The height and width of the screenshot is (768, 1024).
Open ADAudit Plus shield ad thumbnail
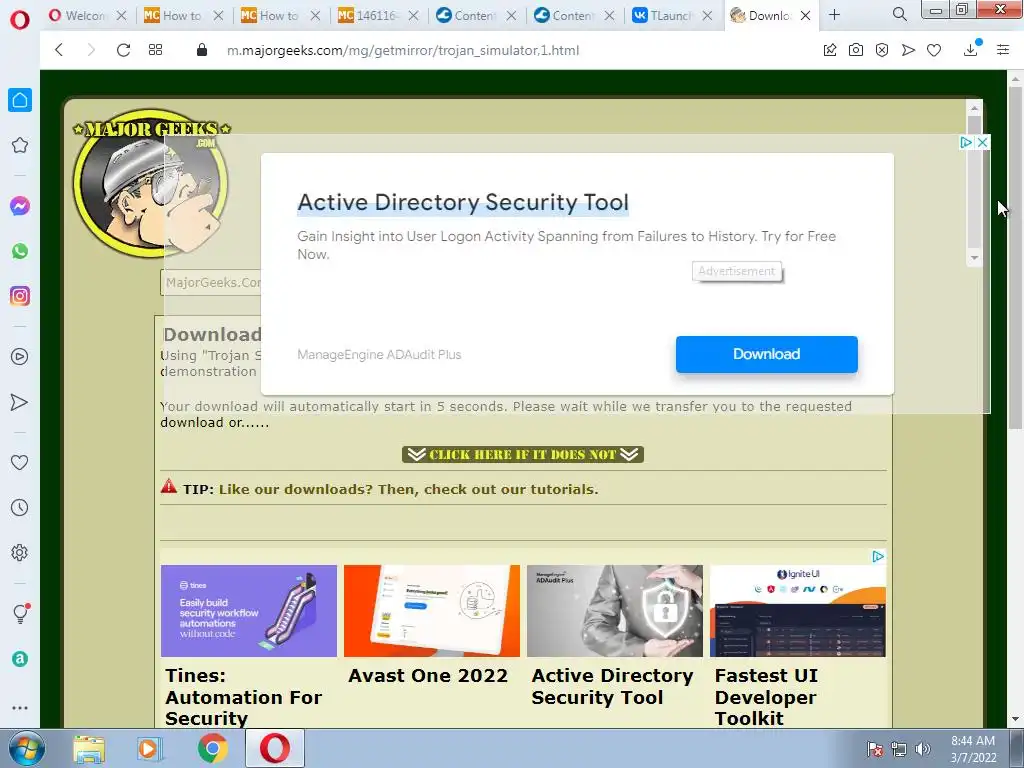tap(615, 611)
